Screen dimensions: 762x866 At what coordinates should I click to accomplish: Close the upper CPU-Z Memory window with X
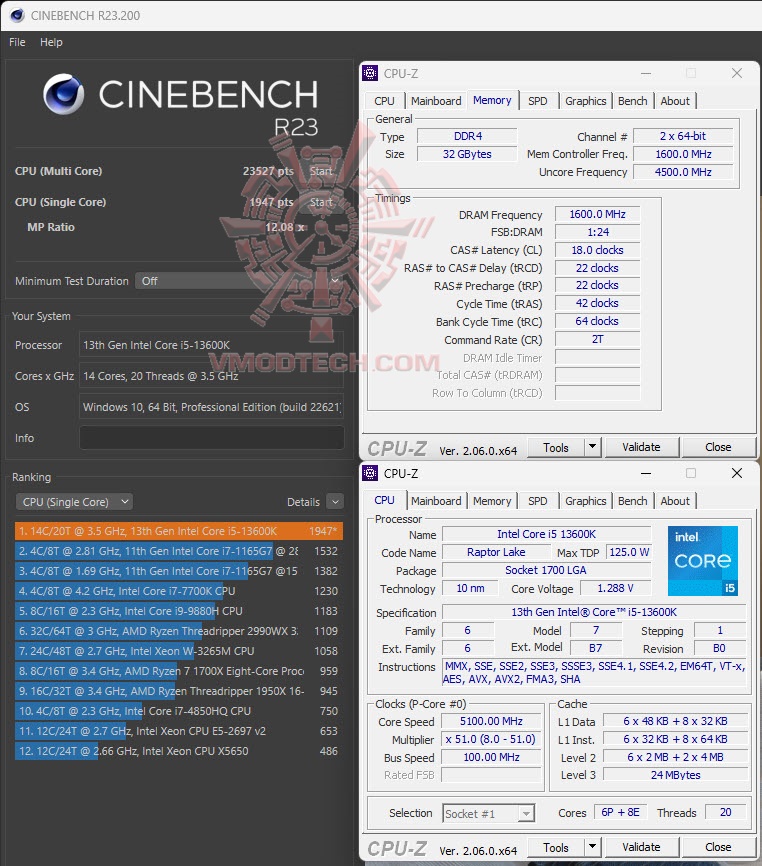click(x=737, y=73)
